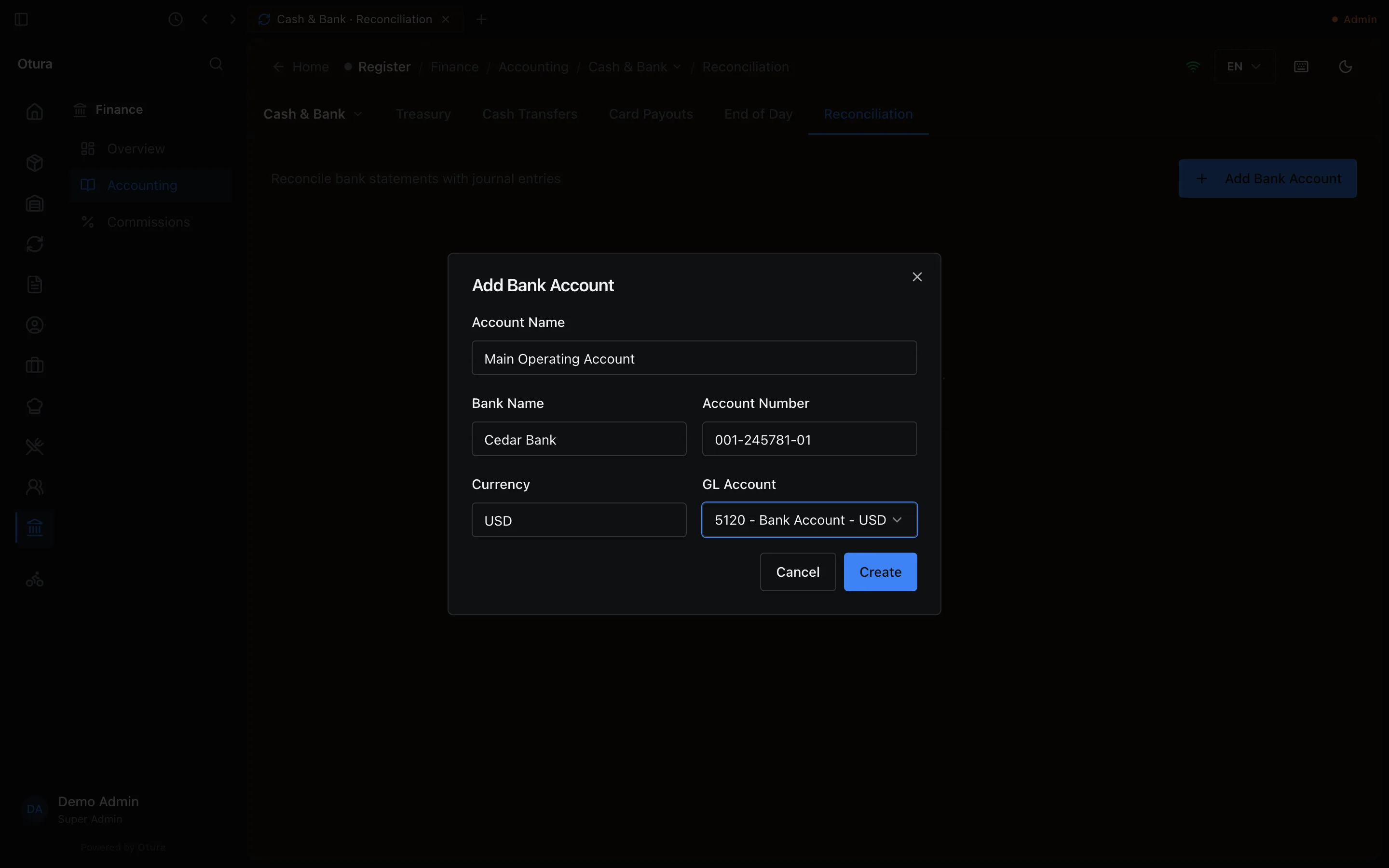The height and width of the screenshot is (868, 1389).
Task: Open the chef hat icon in sidebar
Action: click(34, 407)
